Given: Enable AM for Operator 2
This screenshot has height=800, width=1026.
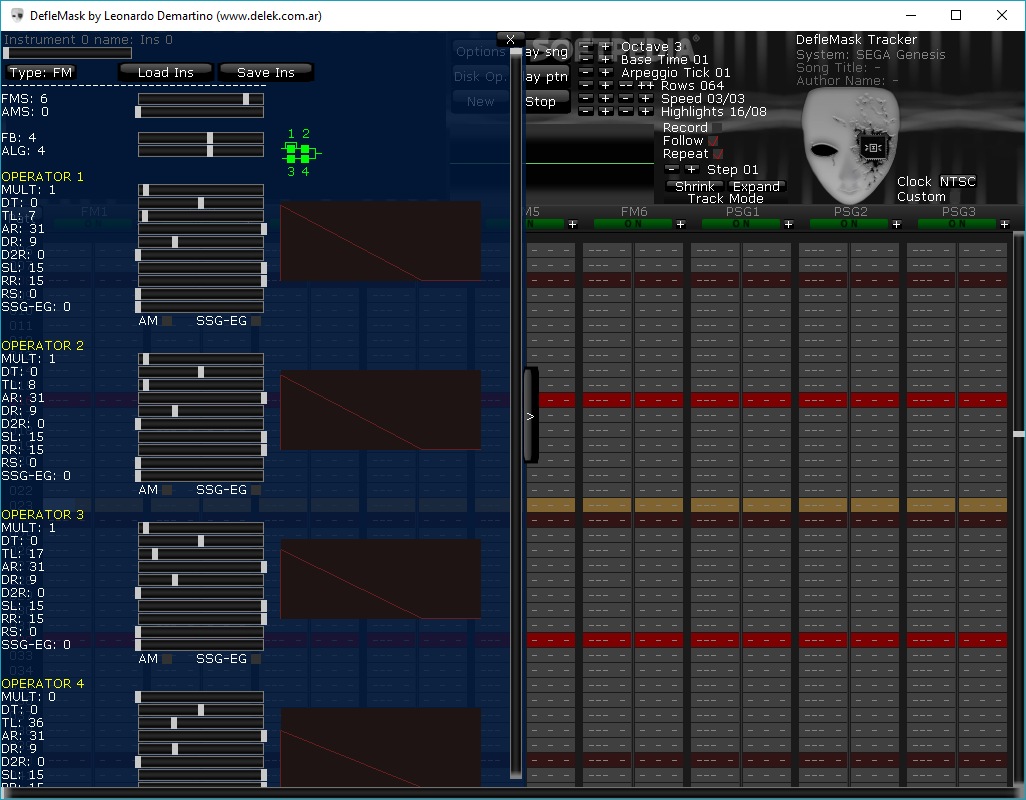Looking at the screenshot, I should pyautogui.click(x=167, y=490).
